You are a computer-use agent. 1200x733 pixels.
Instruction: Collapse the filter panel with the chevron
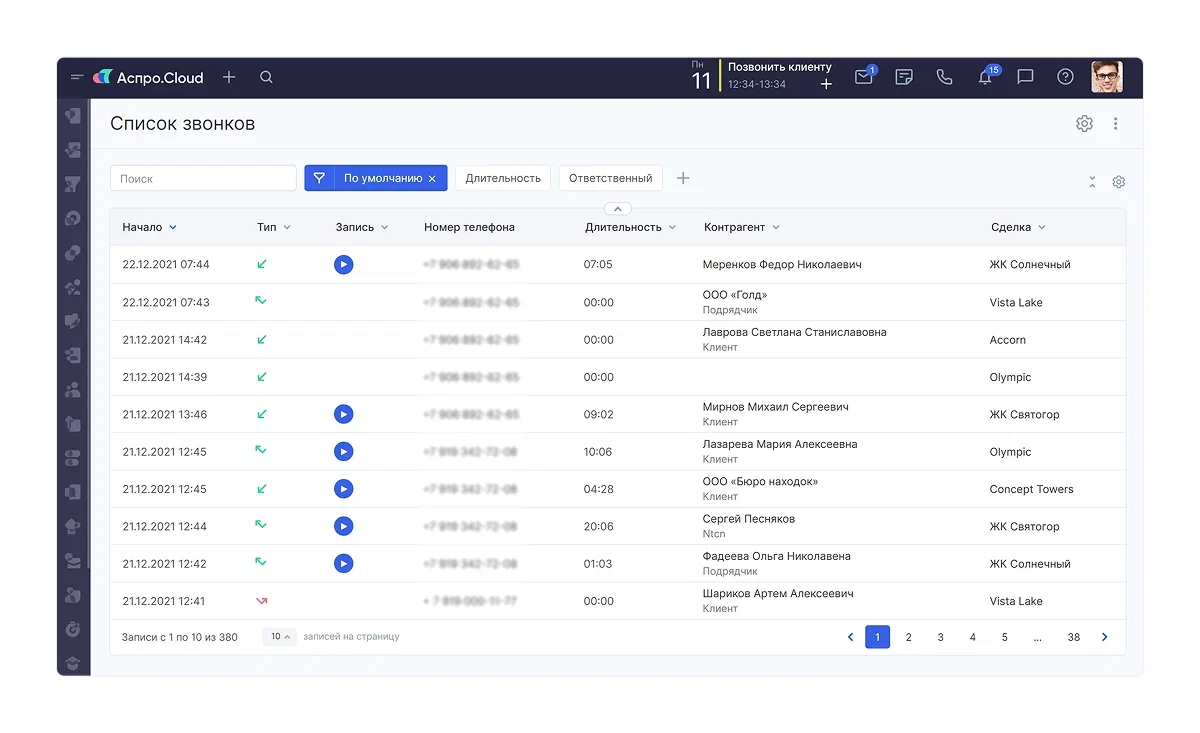click(x=617, y=209)
